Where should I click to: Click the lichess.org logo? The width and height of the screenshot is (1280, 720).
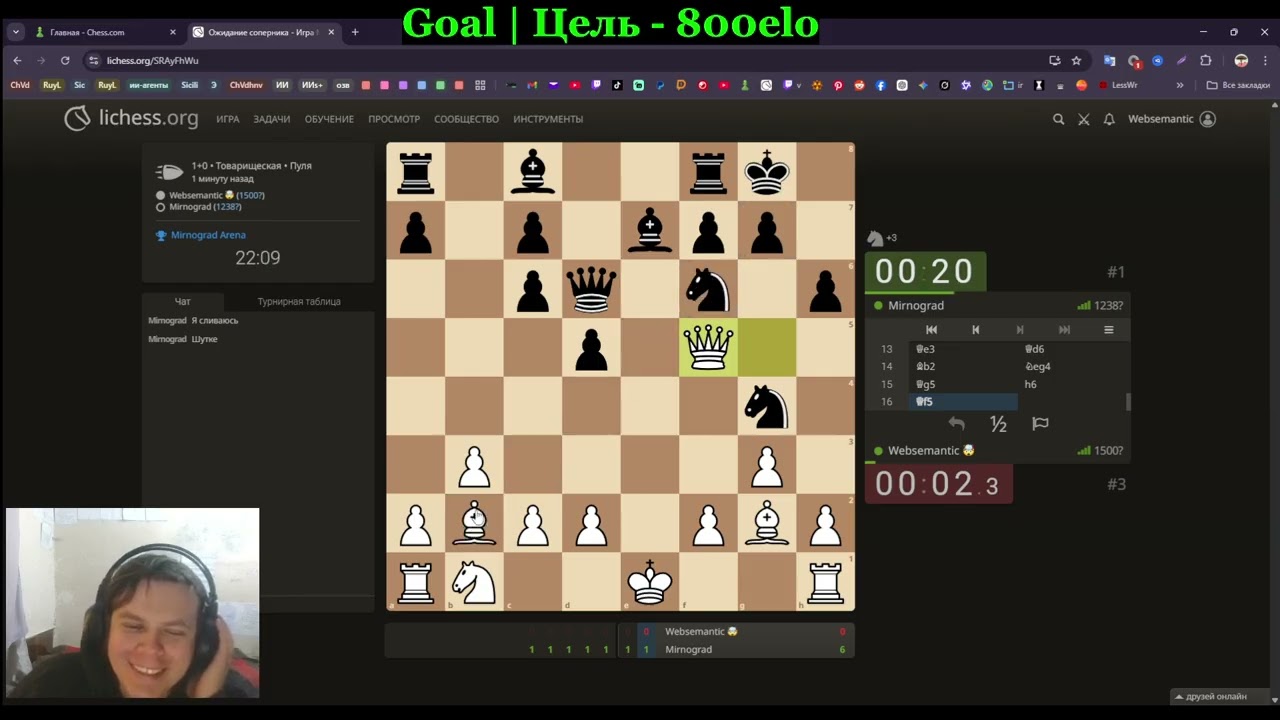[x=131, y=119]
